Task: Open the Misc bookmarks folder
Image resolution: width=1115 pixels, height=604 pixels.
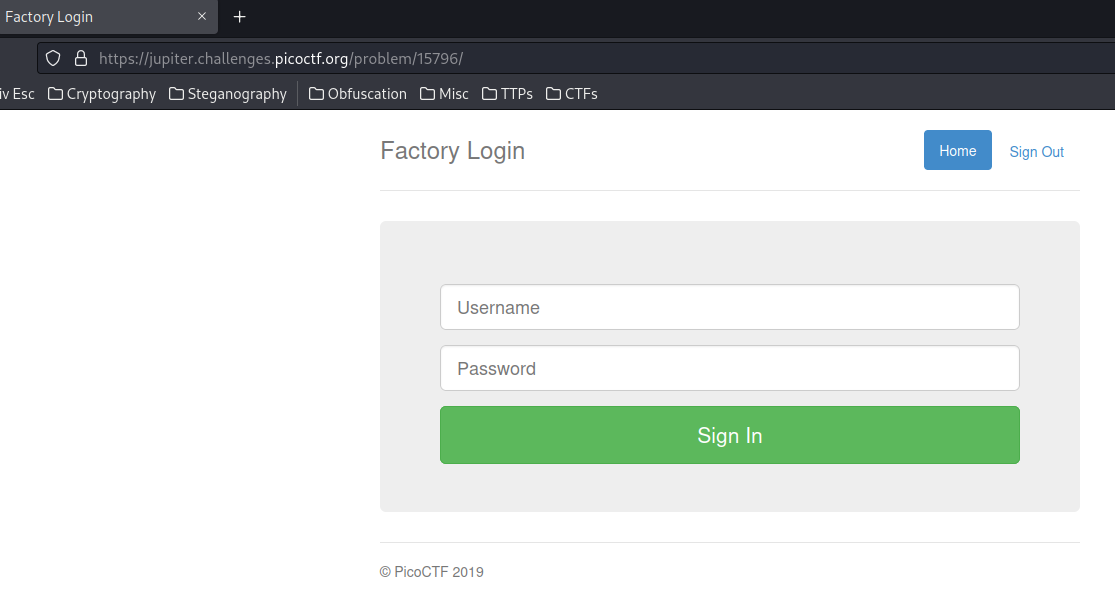Action: [x=444, y=94]
